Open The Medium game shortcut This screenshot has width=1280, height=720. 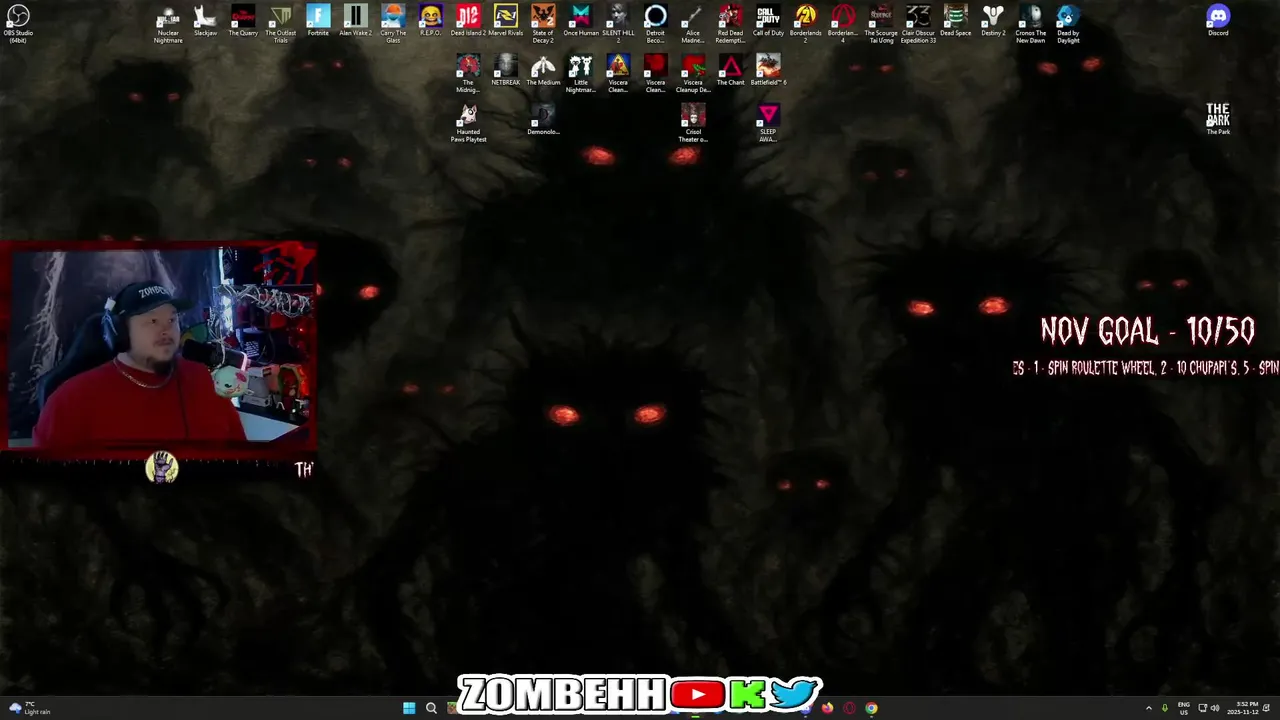(x=543, y=71)
